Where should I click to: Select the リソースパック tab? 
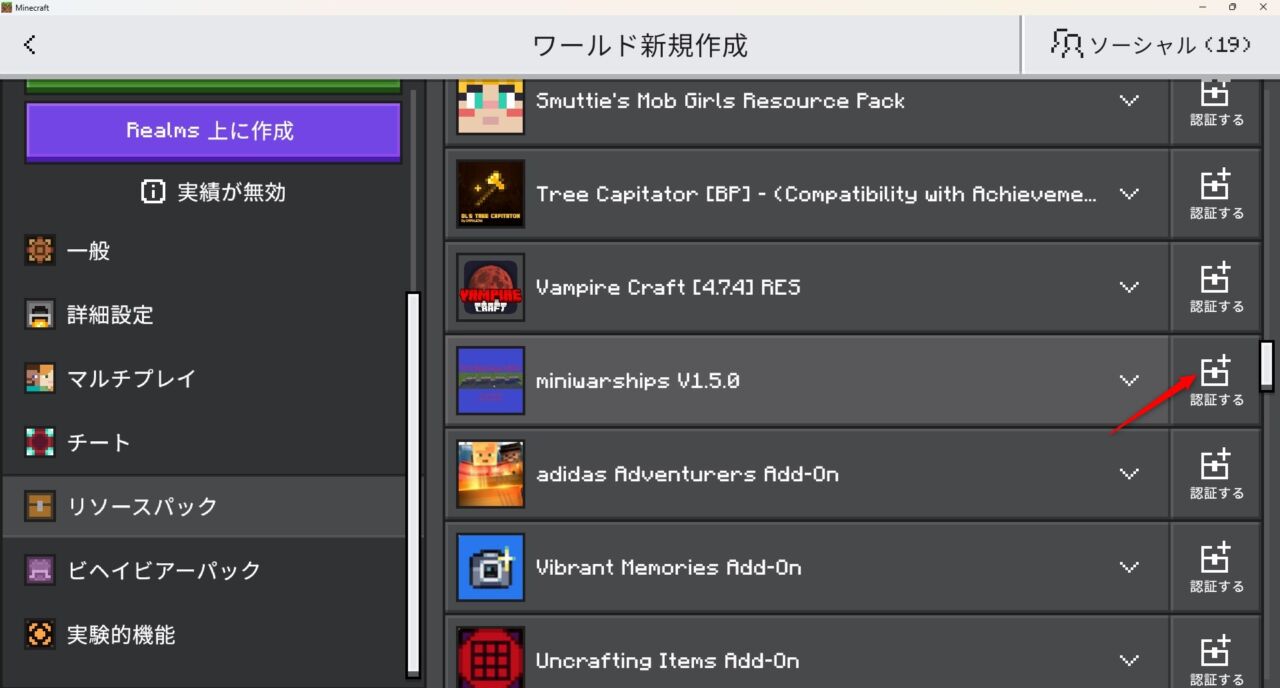pyautogui.click(x=205, y=506)
